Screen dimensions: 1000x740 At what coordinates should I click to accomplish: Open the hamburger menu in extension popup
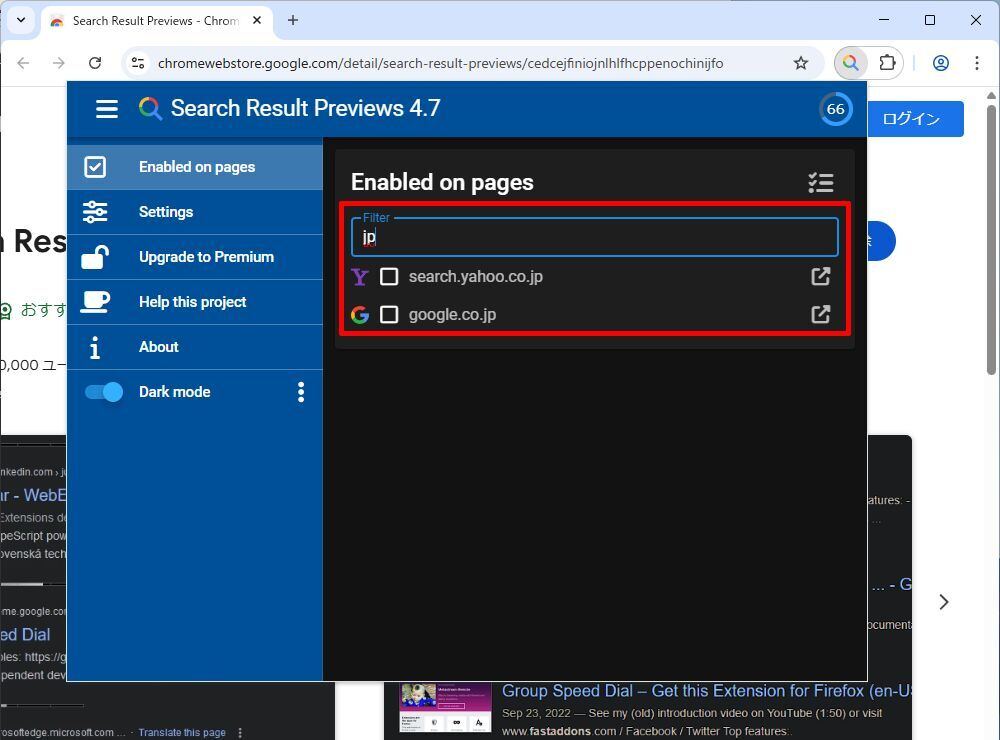click(107, 108)
